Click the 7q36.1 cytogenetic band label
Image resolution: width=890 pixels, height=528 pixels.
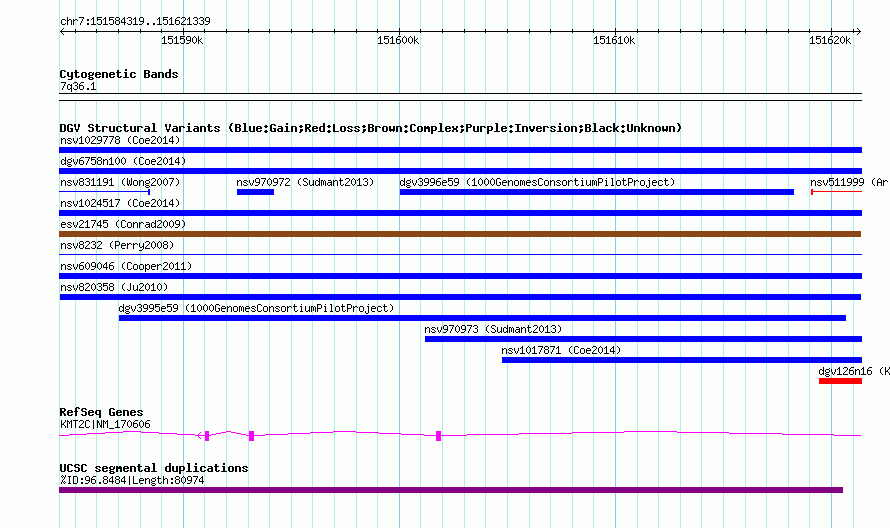(x=78, y=87)
